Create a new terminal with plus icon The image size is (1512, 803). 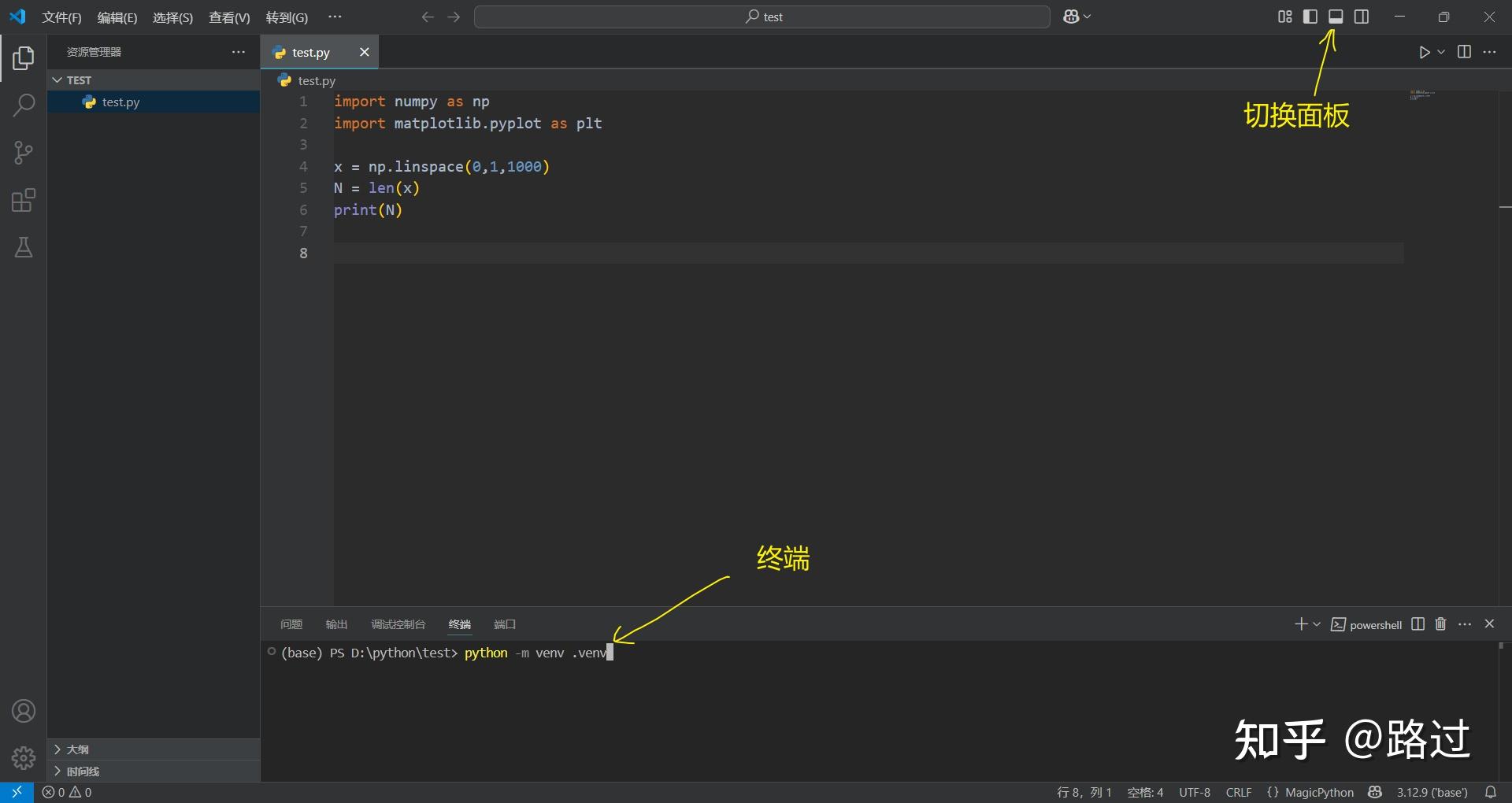coord(1301,624)
